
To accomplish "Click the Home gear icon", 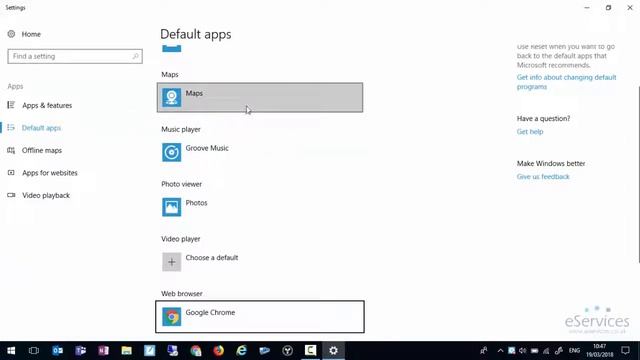I will point(11,34).
